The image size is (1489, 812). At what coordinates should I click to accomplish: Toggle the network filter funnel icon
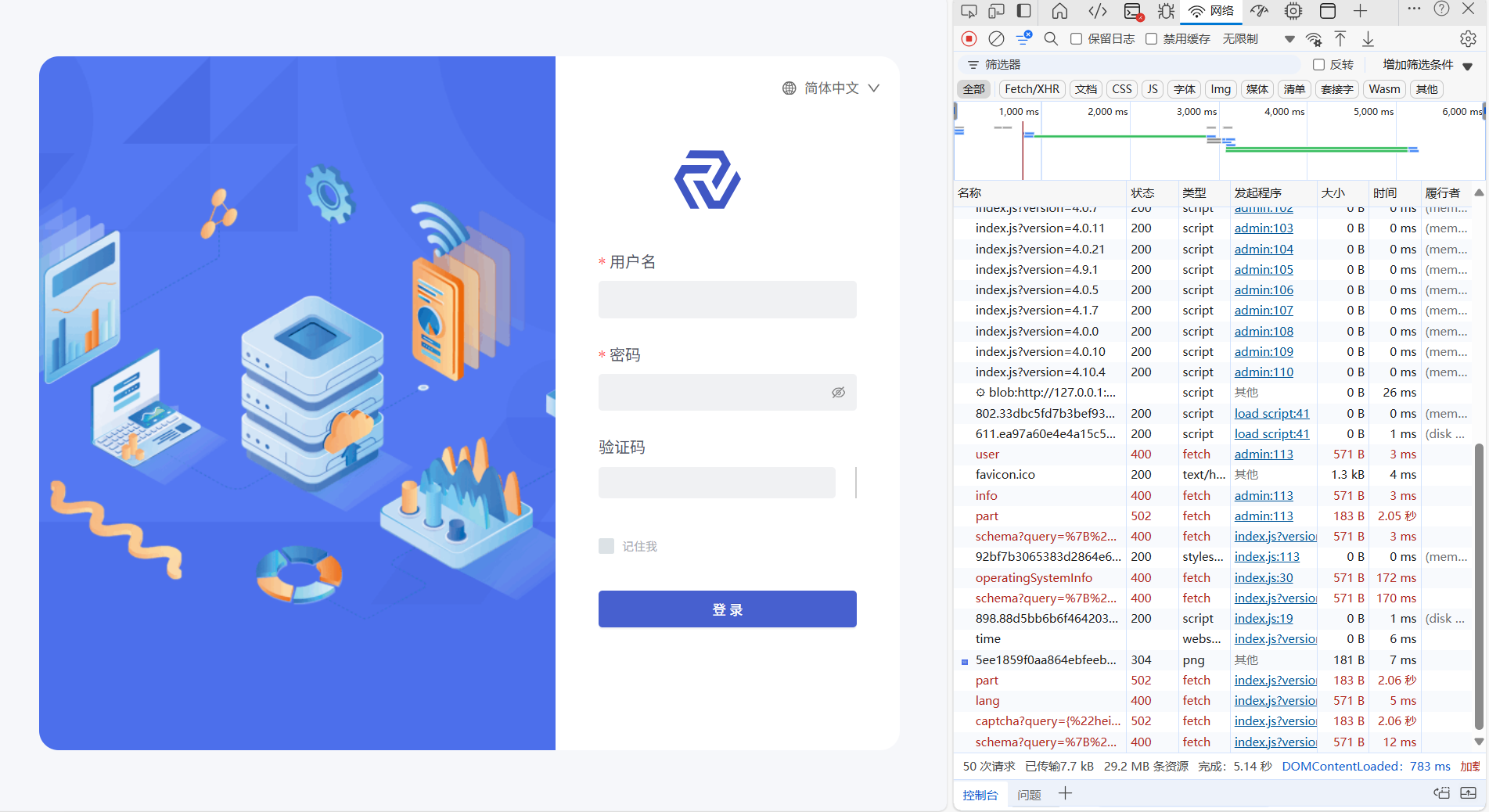[1023, 38]
